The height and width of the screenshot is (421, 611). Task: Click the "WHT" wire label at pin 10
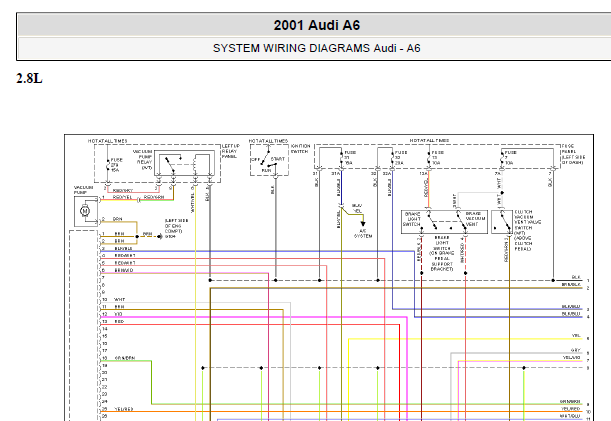120,300
